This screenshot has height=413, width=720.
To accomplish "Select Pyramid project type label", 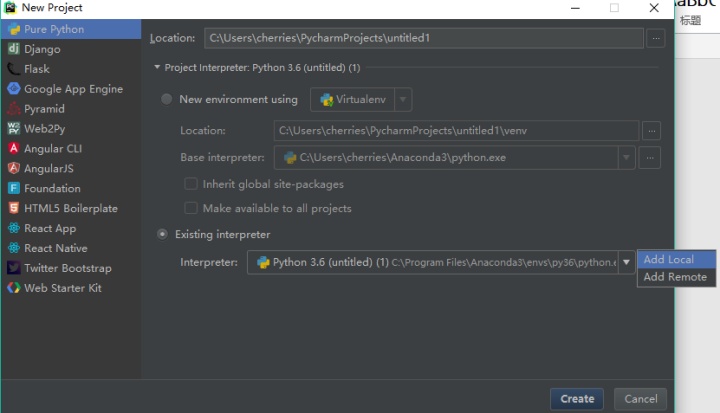I will tap(45, 109).
